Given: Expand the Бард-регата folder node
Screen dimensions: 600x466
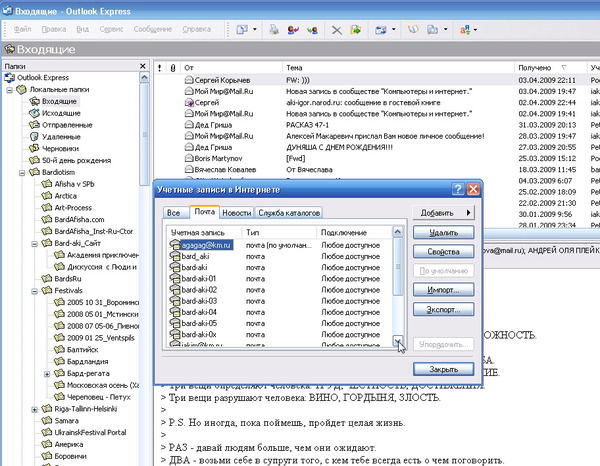Looking at the screenshot, I should (47, 374).
